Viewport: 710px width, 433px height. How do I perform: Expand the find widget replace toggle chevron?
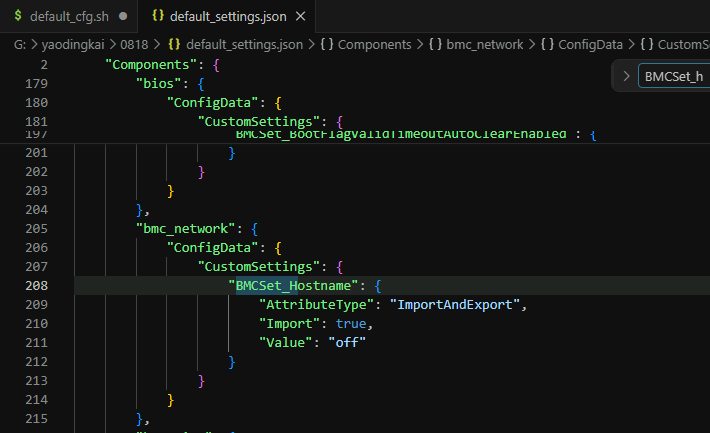point(626,76)
